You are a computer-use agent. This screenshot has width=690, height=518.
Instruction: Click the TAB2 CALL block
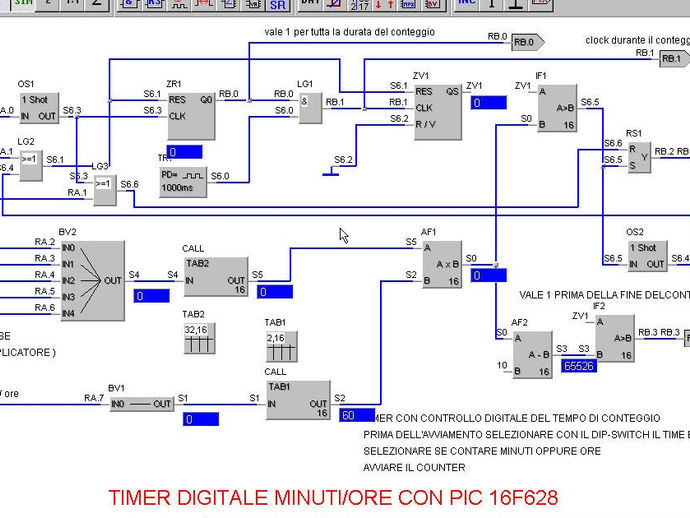coord(216,277)
